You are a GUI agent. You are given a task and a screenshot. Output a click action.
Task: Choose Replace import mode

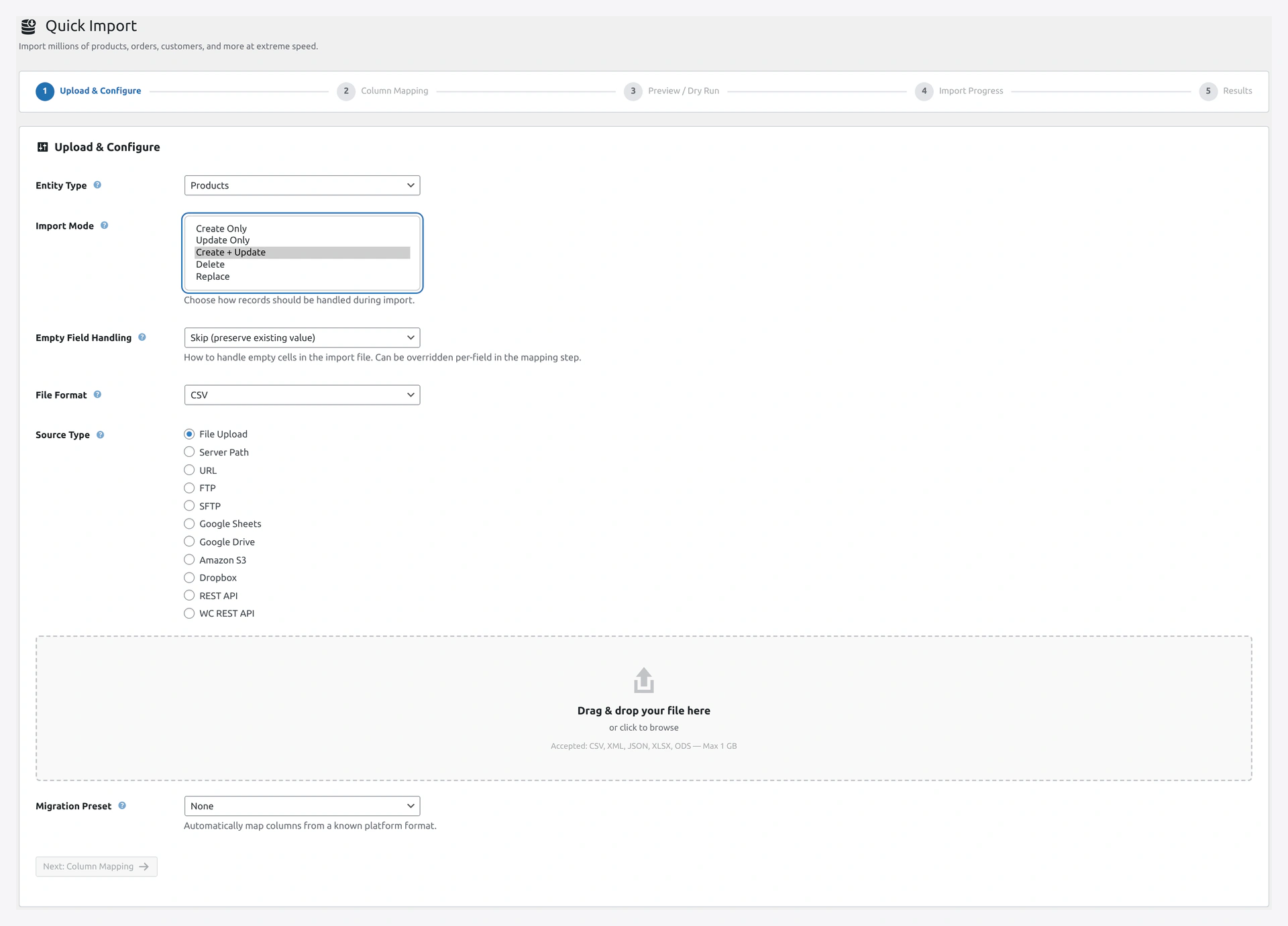click(x=302, y=276)
